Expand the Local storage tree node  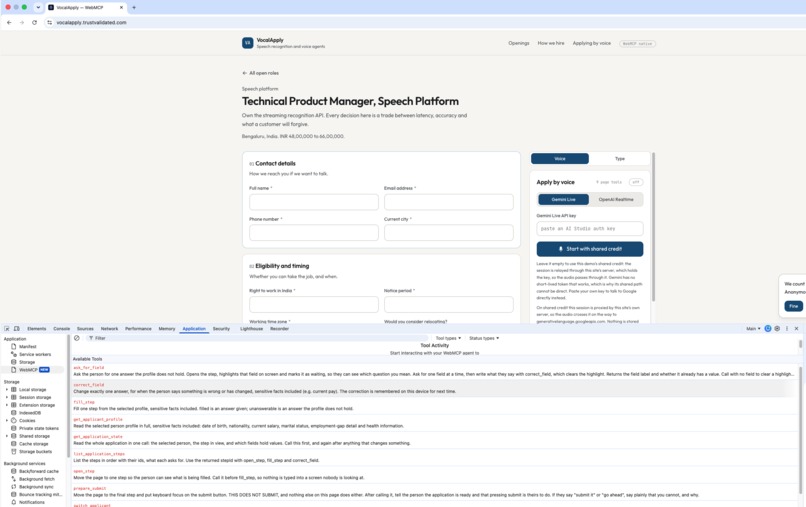[7, 390]
